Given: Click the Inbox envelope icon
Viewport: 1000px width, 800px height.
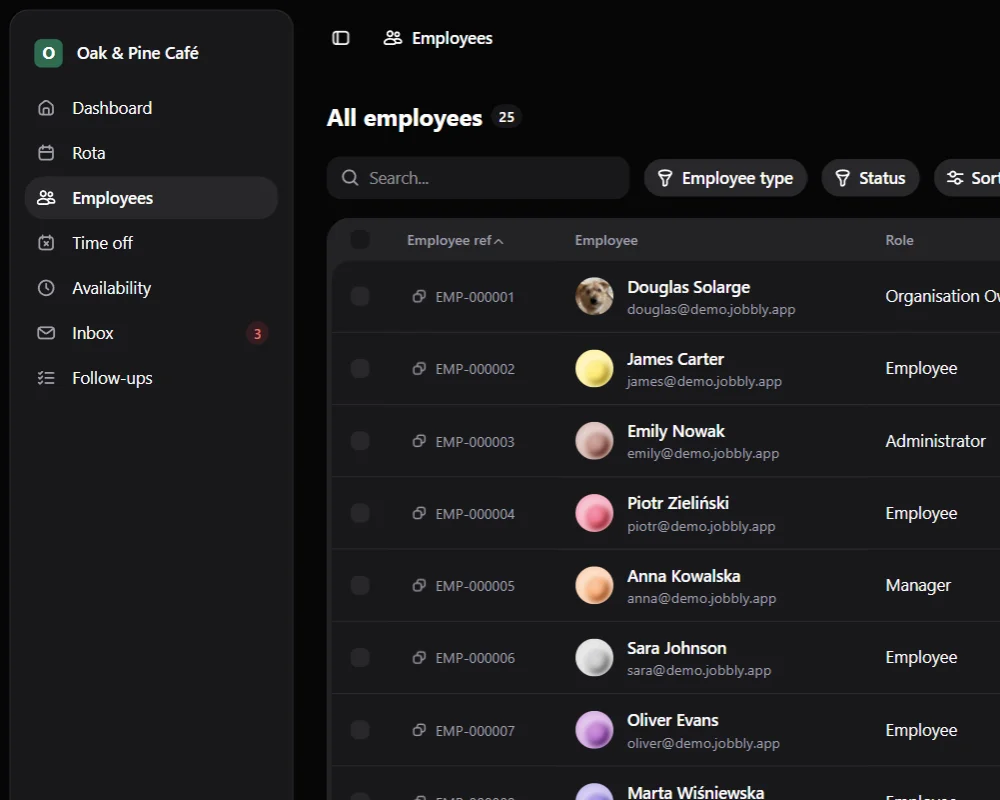Looking at the screenshot, I should pos(46,333).
